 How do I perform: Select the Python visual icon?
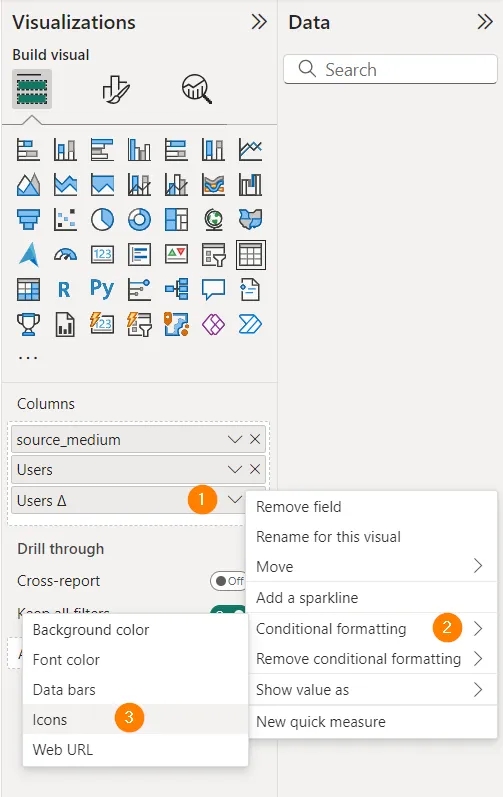point(102,289)
